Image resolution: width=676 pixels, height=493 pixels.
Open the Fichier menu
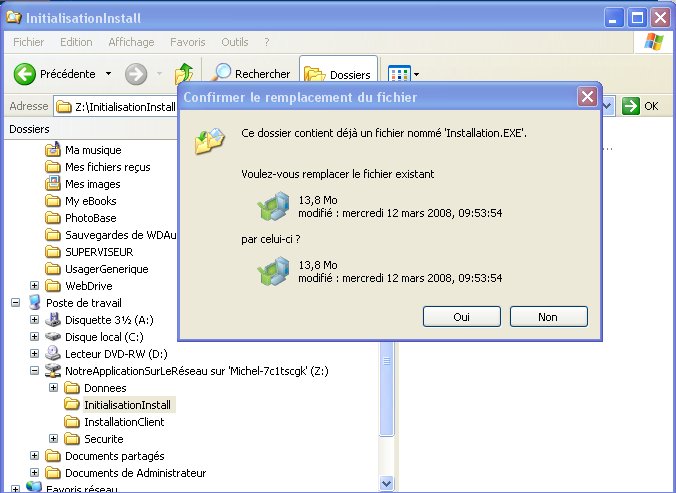point(28,42)
